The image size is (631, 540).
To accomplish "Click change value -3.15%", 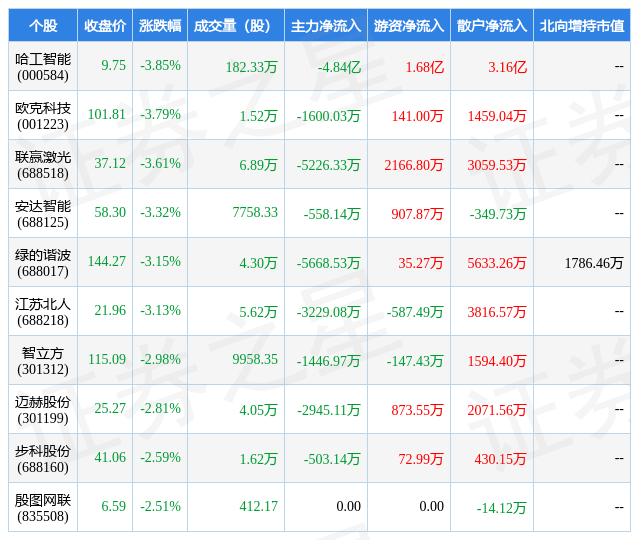I will point(160,261).
